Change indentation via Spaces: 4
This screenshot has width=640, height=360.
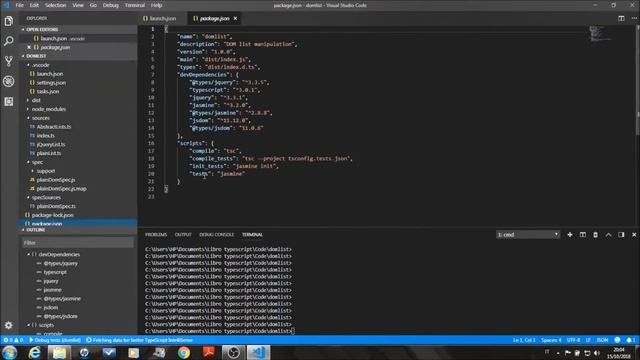551,340
